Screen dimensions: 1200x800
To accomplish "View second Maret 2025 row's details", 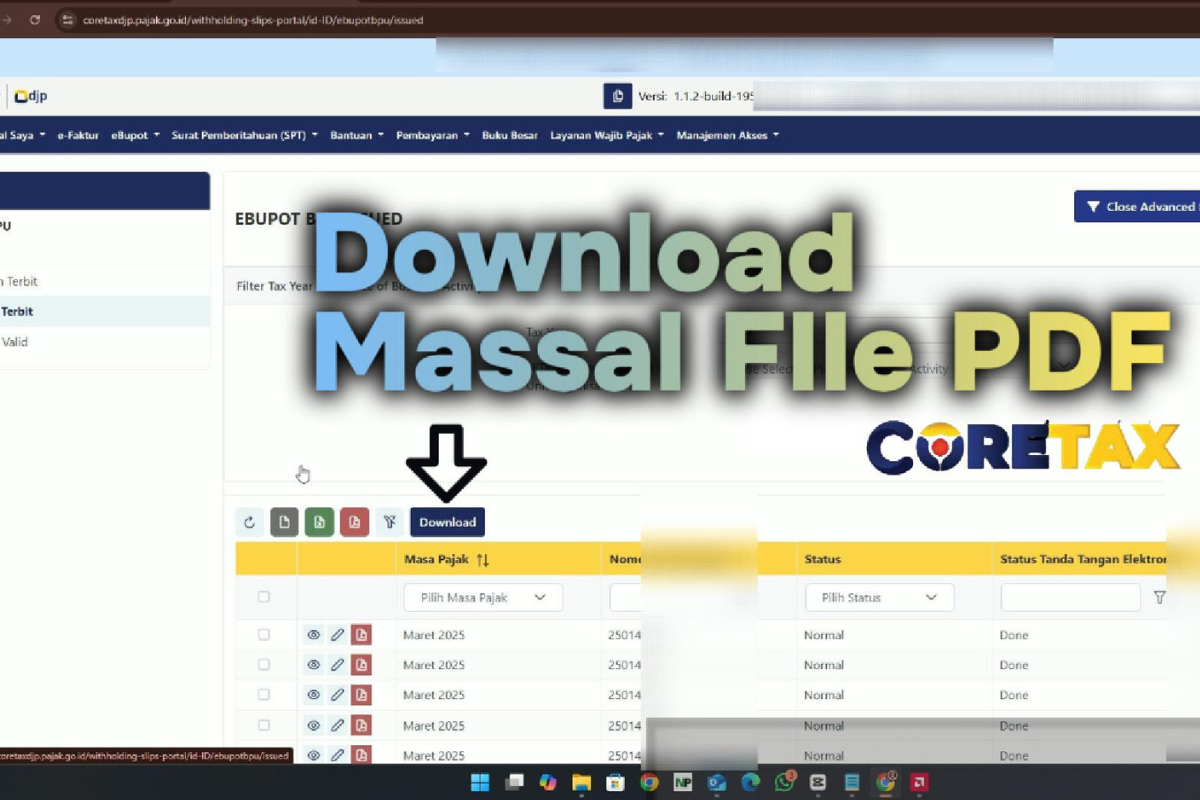I will tap(314, 664).
